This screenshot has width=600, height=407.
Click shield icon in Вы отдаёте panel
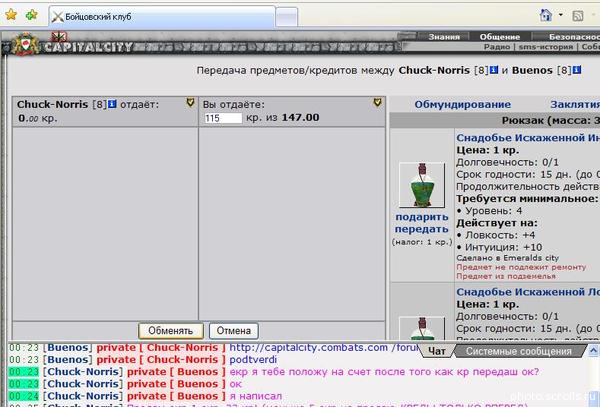click(x=377, y=102)
